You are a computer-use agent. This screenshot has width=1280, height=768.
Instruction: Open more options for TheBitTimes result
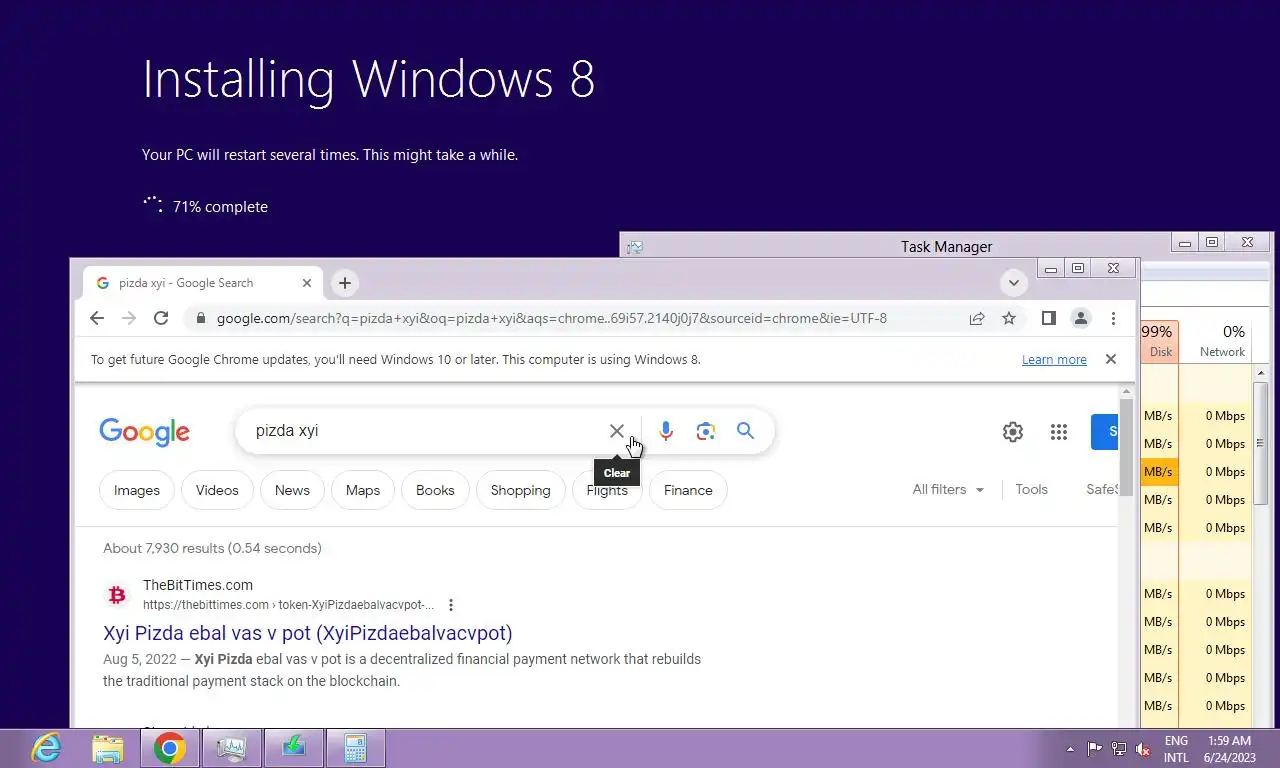pyautogui.click(x=451, y=605)
